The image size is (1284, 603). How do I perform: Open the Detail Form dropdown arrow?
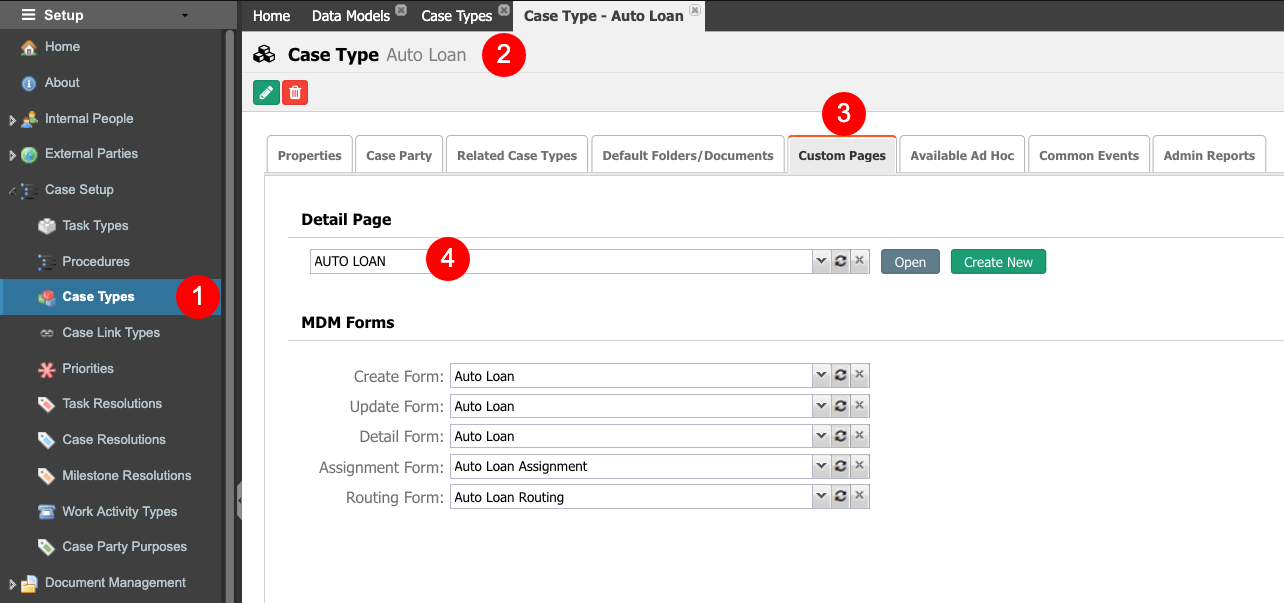tap(821, 436)
